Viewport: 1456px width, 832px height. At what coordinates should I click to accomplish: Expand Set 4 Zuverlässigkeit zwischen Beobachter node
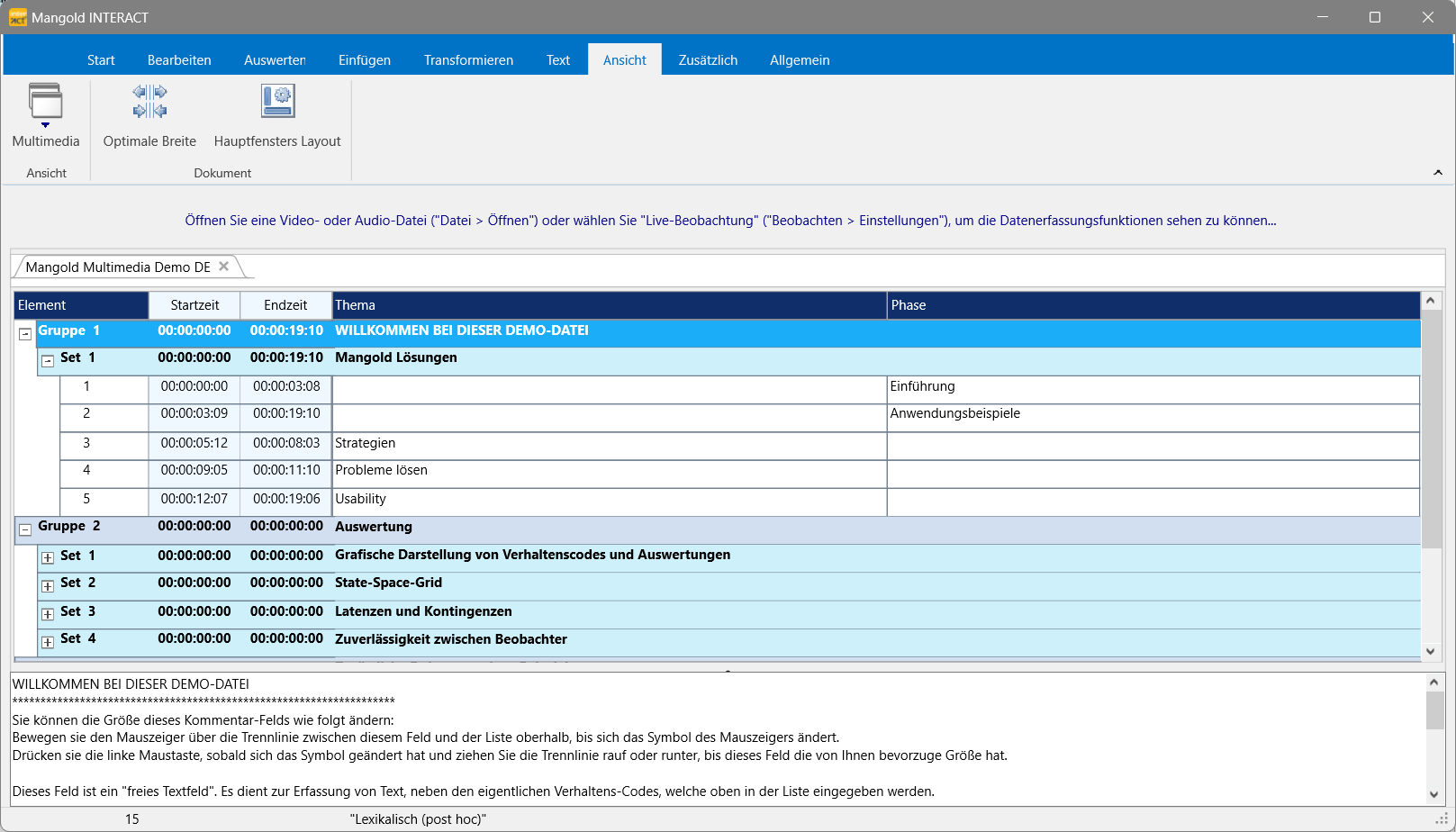(48, 642)
